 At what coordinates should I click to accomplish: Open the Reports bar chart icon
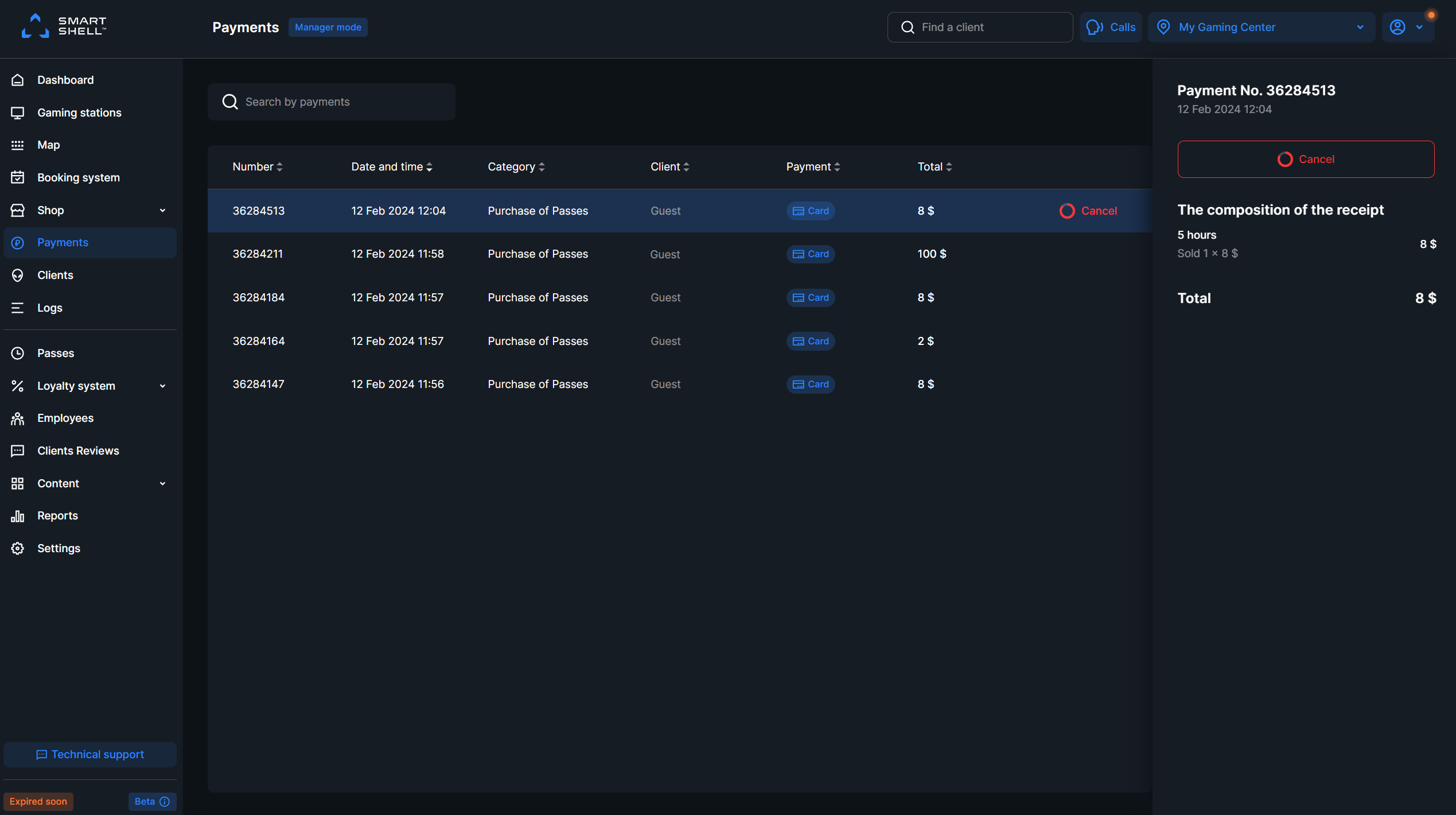(x=17, y=515)
